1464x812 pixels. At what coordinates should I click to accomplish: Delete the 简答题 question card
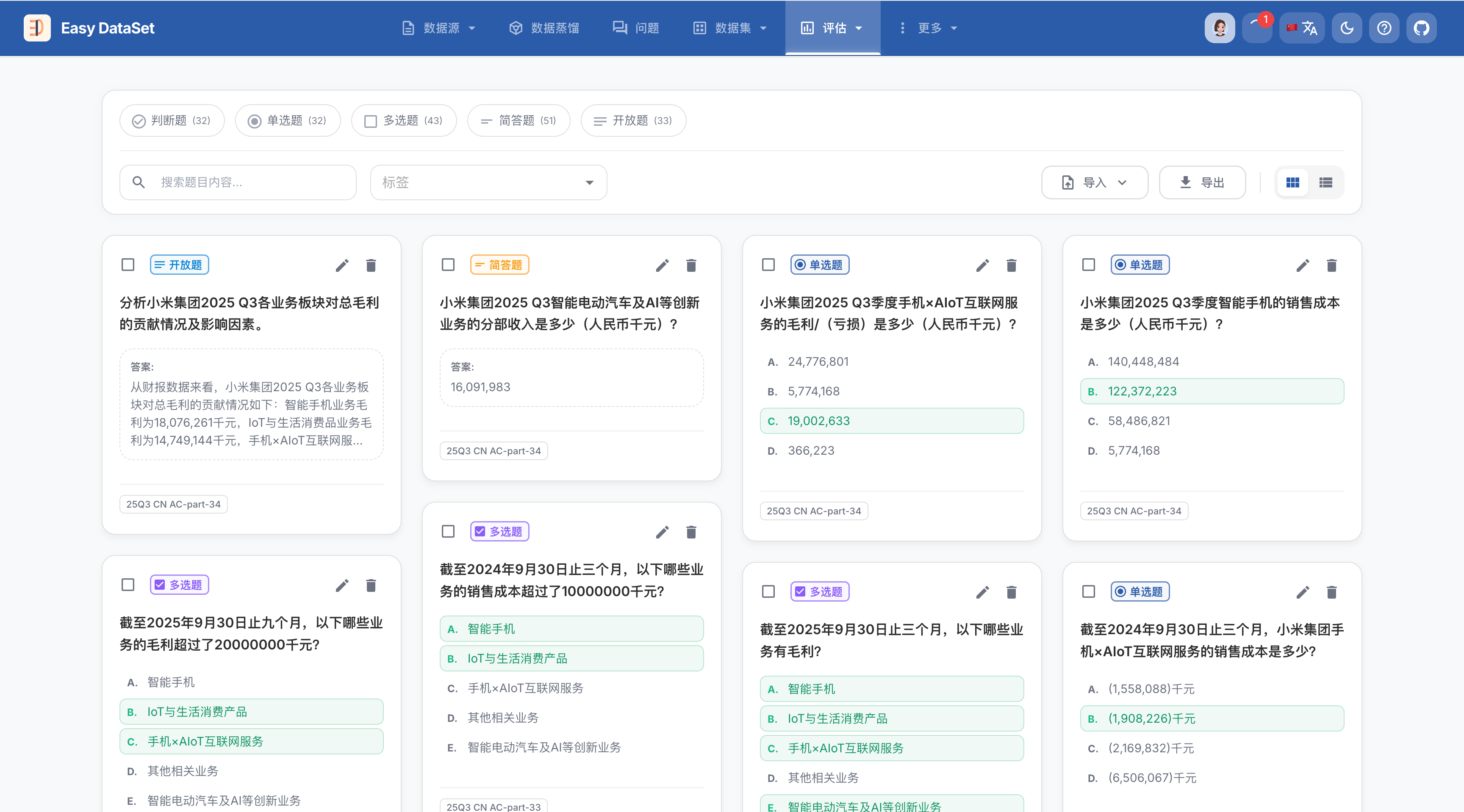pyautogui.click(x=691, y=265)
